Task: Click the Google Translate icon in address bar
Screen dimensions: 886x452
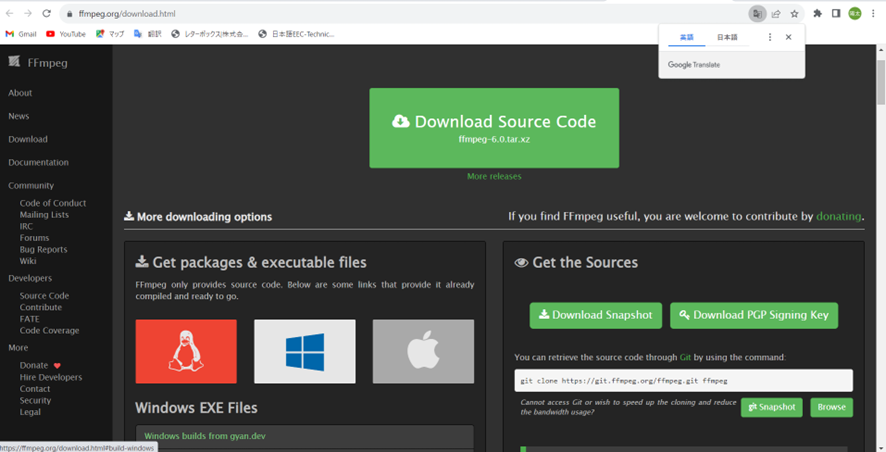Action: (x=757, y=14)
